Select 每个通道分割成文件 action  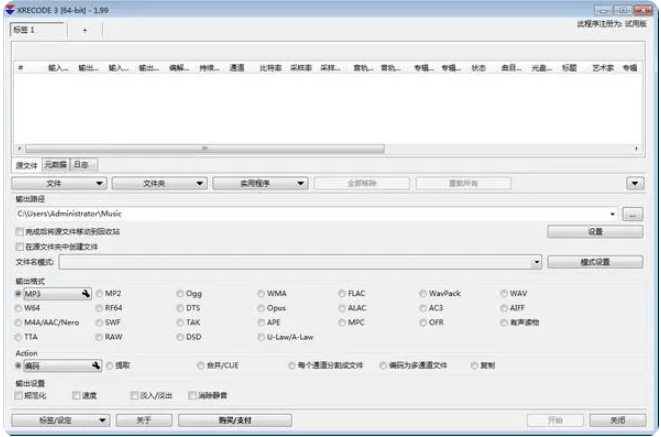pos(292,365)
